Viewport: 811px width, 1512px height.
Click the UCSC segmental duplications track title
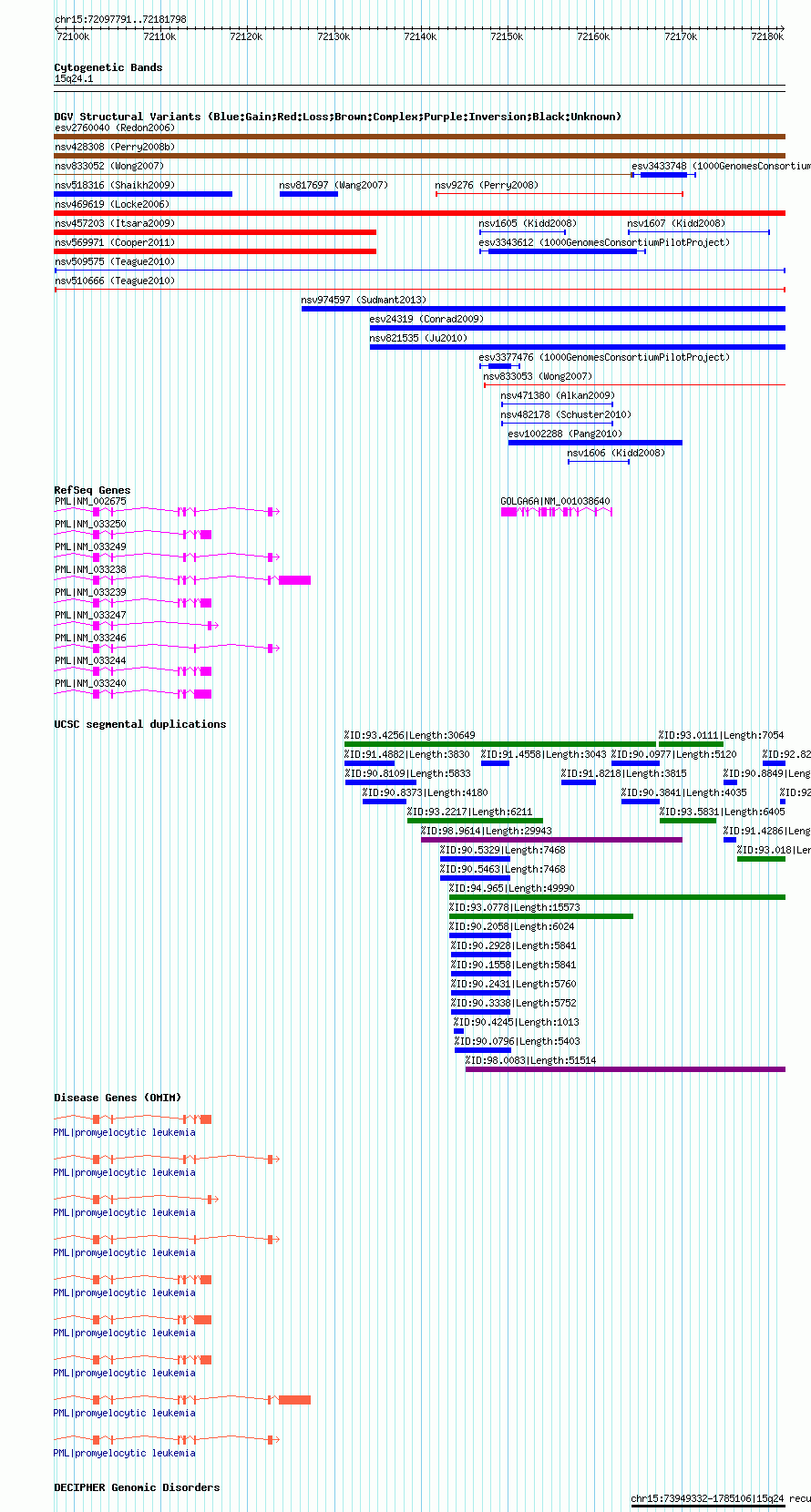[139, 724]
